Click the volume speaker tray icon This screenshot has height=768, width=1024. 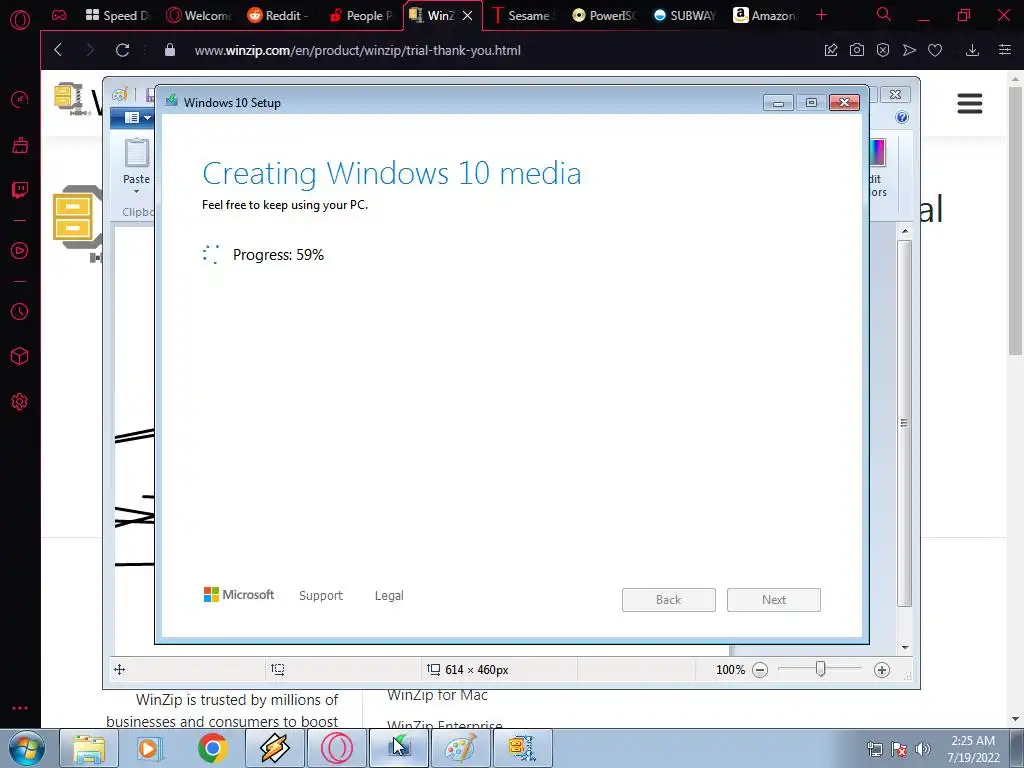(x=923, y=749)
